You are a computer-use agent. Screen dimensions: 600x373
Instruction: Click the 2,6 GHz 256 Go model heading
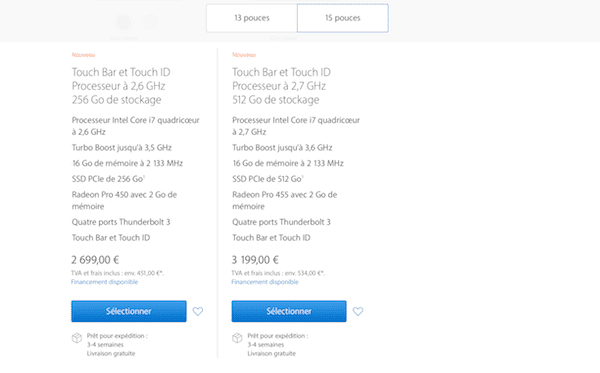[x=121, y=86]
